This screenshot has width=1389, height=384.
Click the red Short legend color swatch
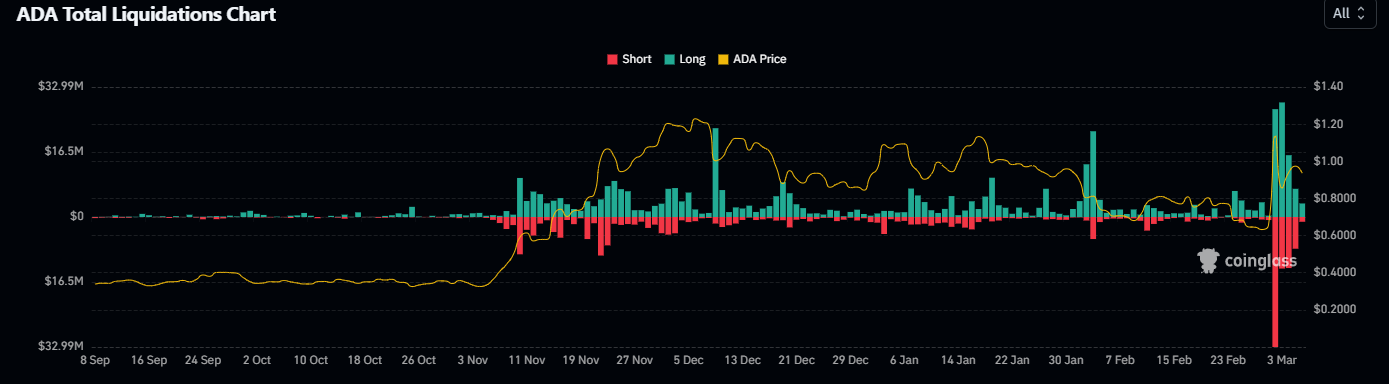point(612,59)
